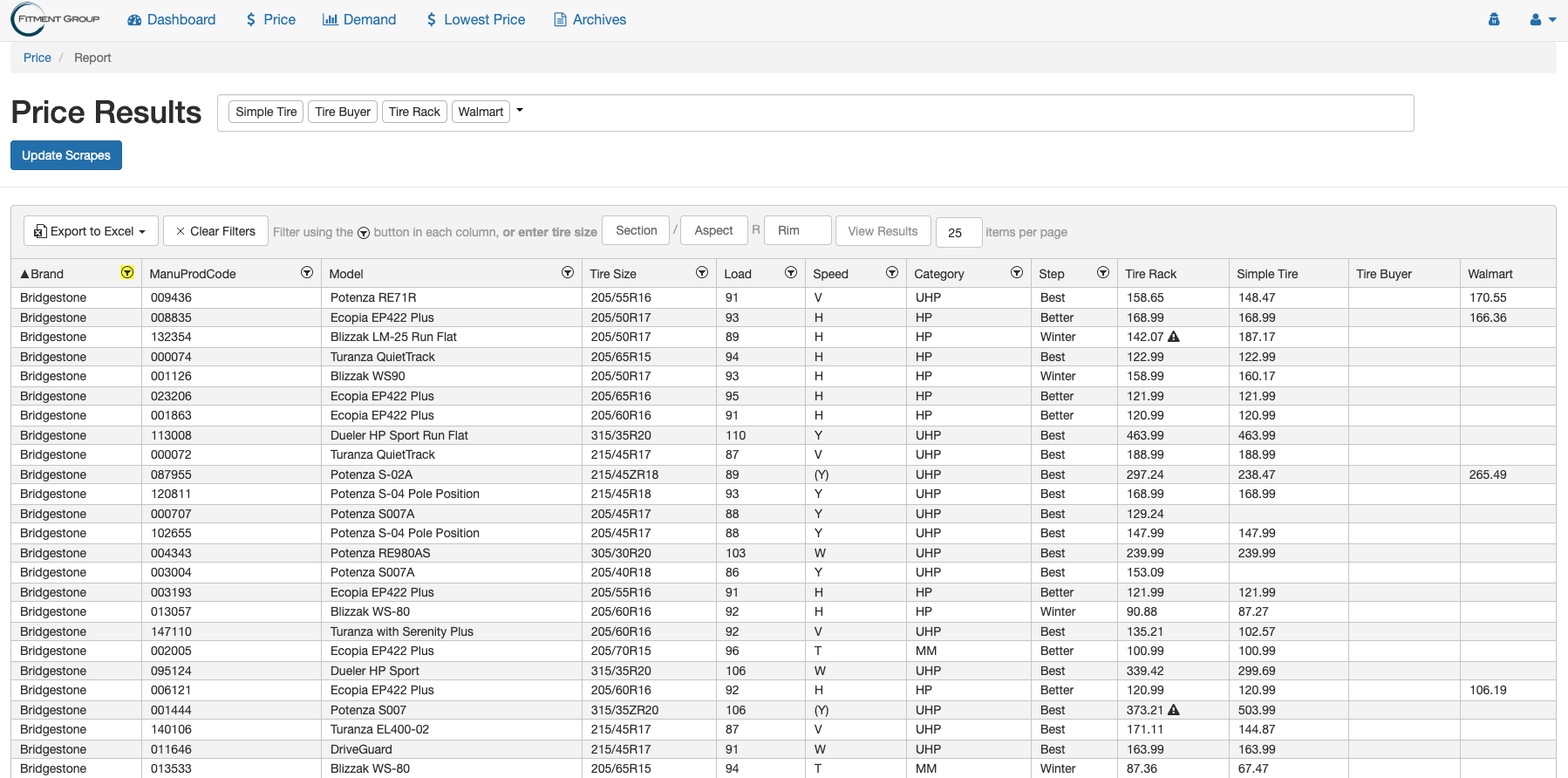Click the Tire Rack price 297.24

[x=1145, y=474]
